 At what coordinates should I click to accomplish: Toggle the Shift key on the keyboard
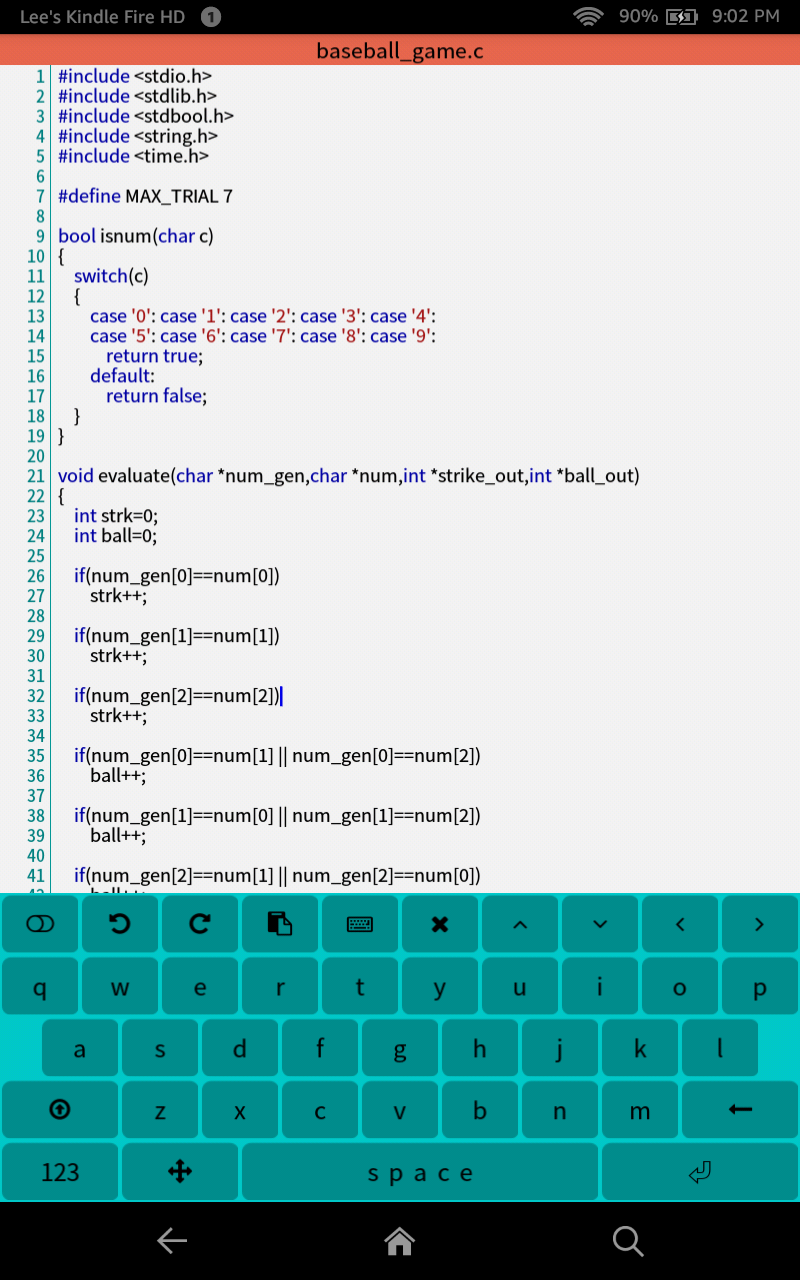point(60,1110)
